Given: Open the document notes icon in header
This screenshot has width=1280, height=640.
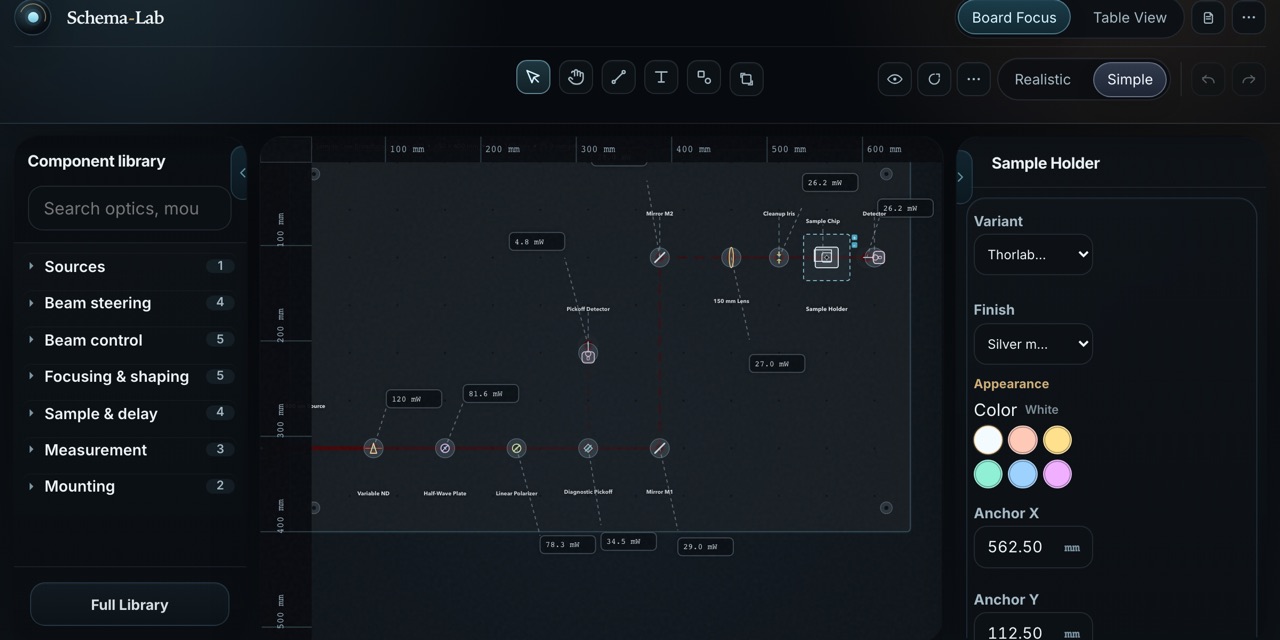Looking at the screenshot, I should point(1208,18).
